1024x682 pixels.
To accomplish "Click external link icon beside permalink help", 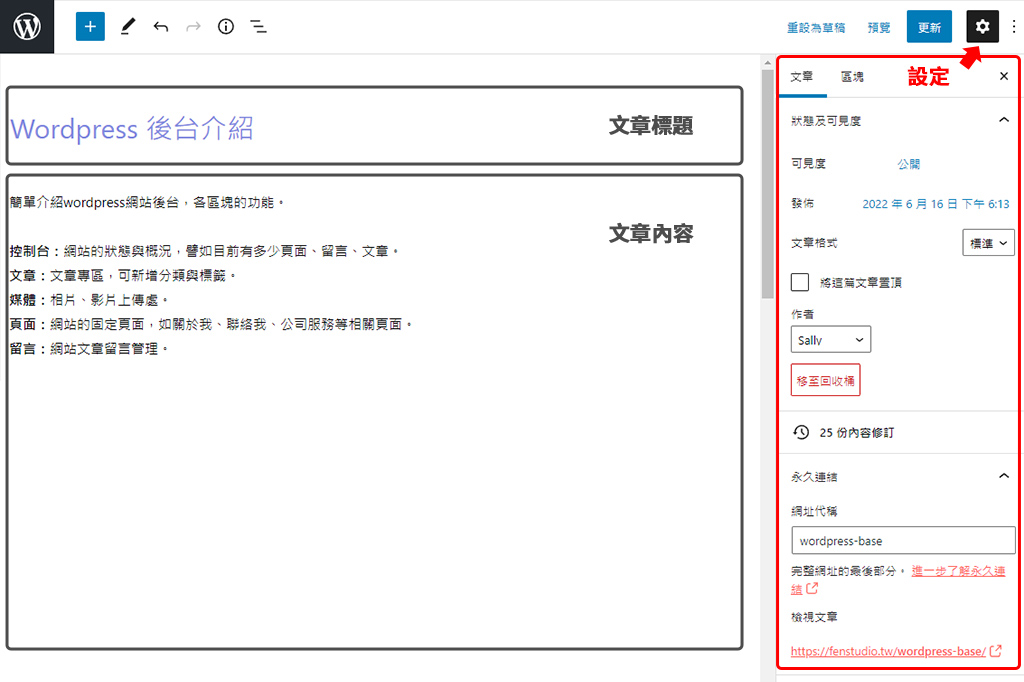I will [x=812, y=589].
